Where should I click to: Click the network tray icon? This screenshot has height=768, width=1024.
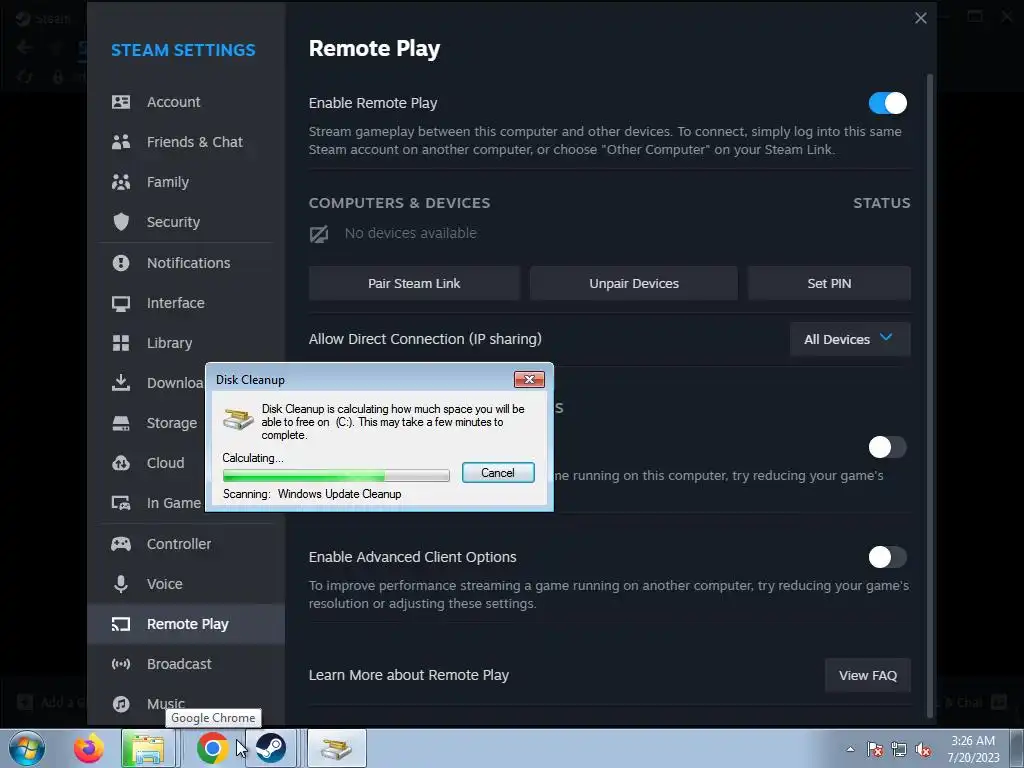click(899, 749)
